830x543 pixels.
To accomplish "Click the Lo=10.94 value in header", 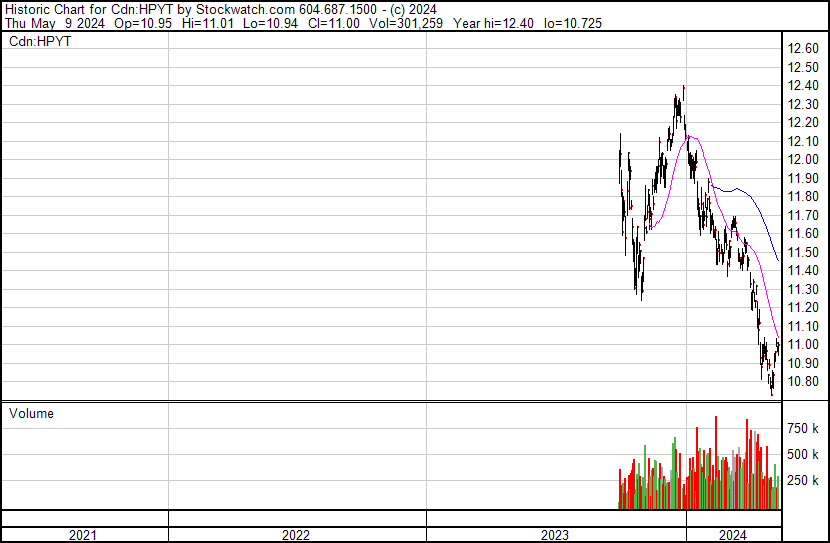I will click(x=270, y=23).
